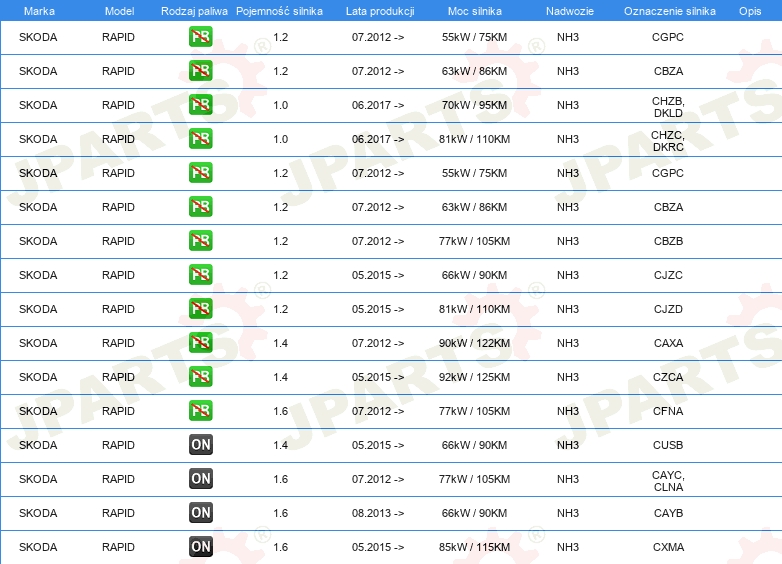
Task: Click NH3 body code in the CJZC row
Action: (x=568, y=275)
